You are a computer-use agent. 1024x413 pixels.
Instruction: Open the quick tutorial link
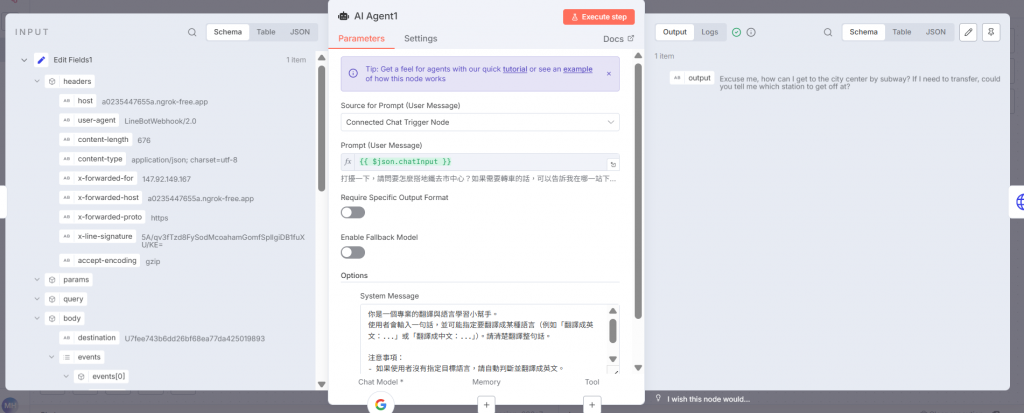[x=515, y=69]
